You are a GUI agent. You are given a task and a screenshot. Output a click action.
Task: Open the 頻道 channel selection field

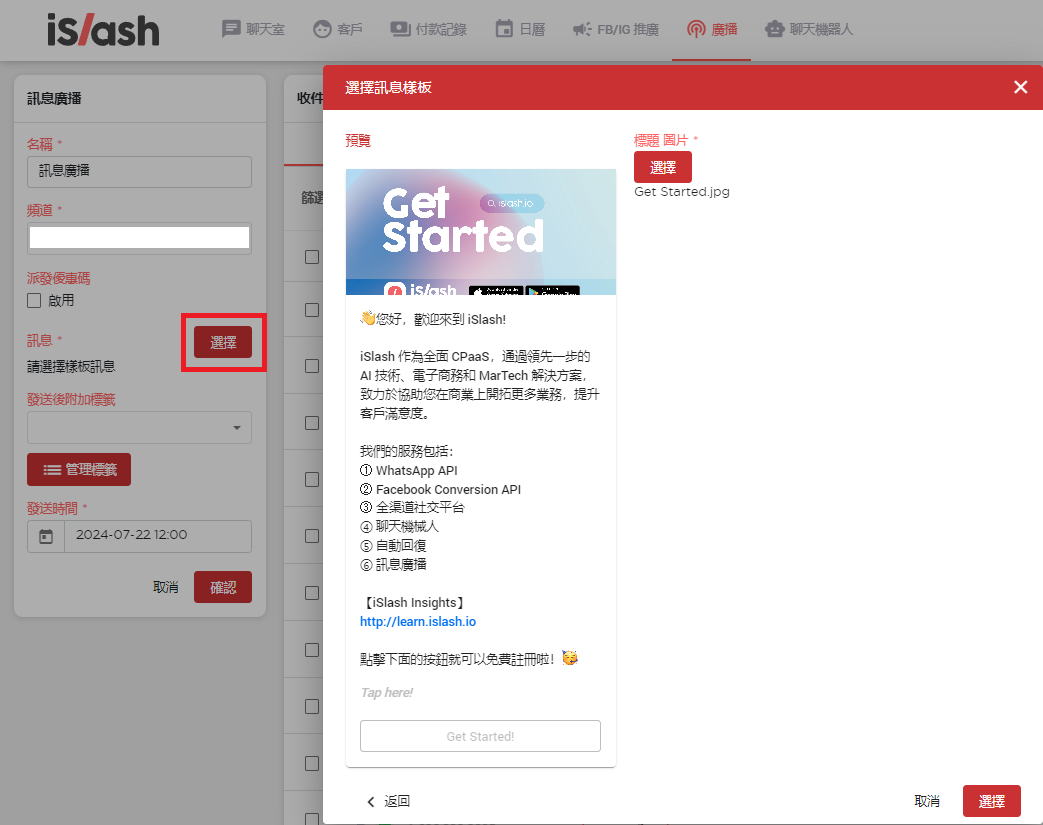pyautogui.click(x=139, y=238)
